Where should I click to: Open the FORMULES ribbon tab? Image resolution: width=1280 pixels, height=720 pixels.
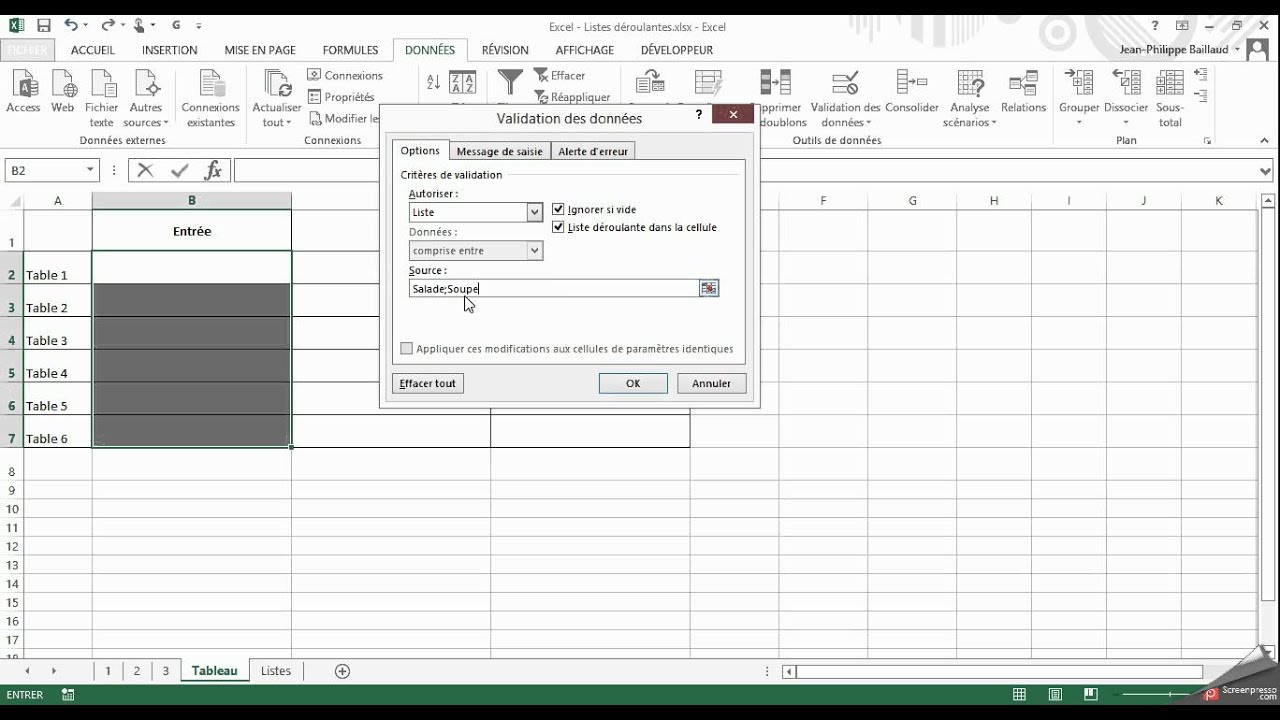point(350,50)
